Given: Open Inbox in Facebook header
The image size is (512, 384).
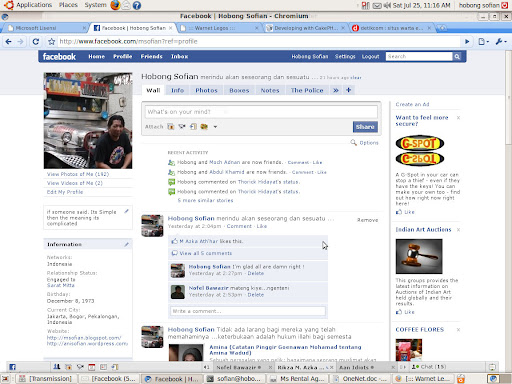Looking at the screenshot, I should coord(179,57).
